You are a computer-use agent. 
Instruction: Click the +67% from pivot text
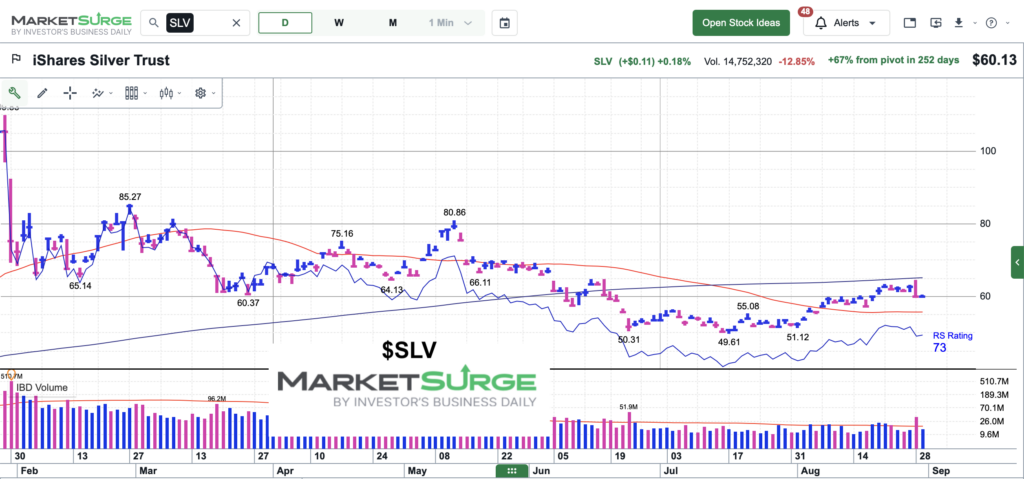(x=893, y=60)
